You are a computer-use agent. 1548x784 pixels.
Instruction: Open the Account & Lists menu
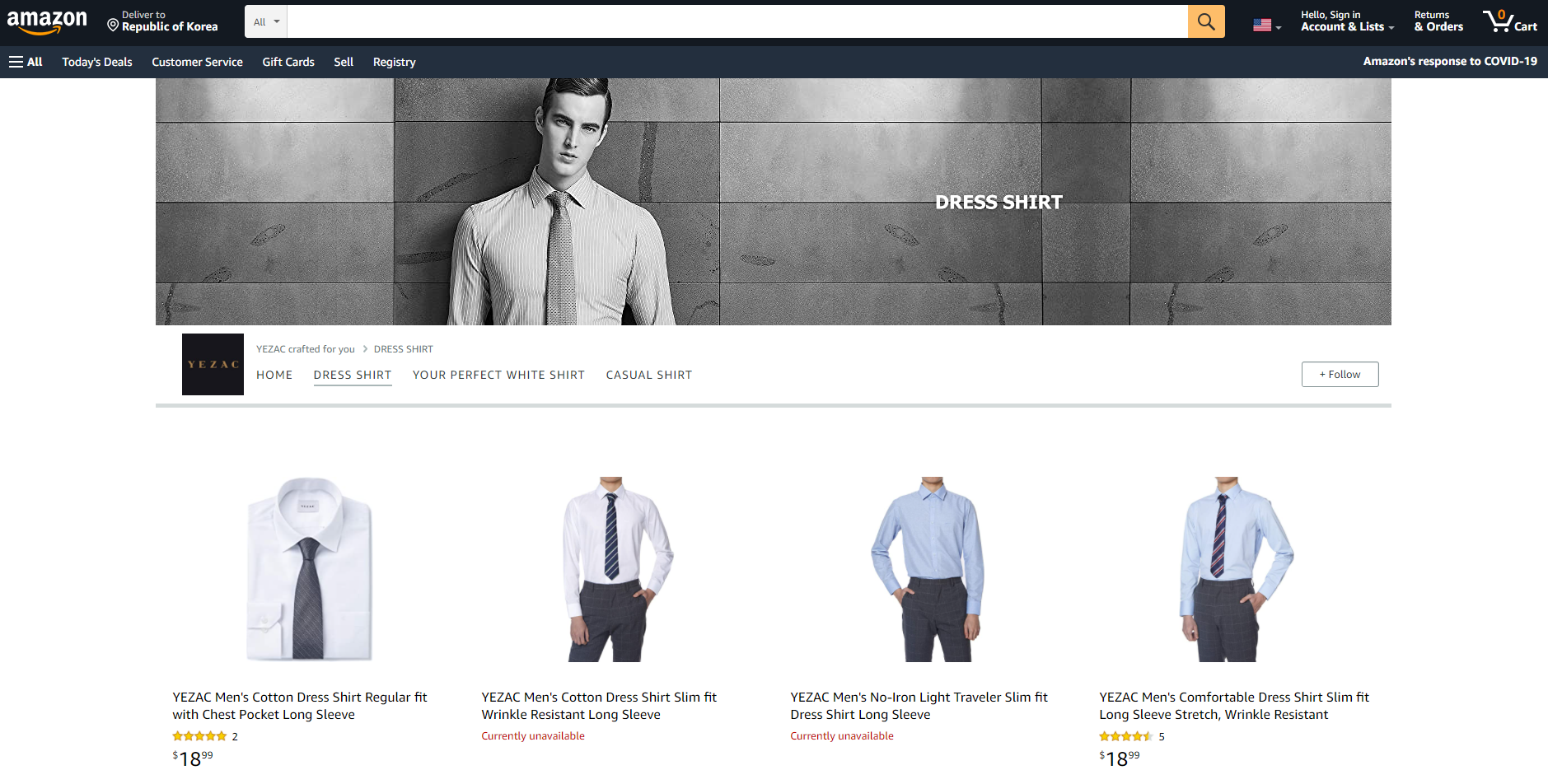click(1347, 21)
